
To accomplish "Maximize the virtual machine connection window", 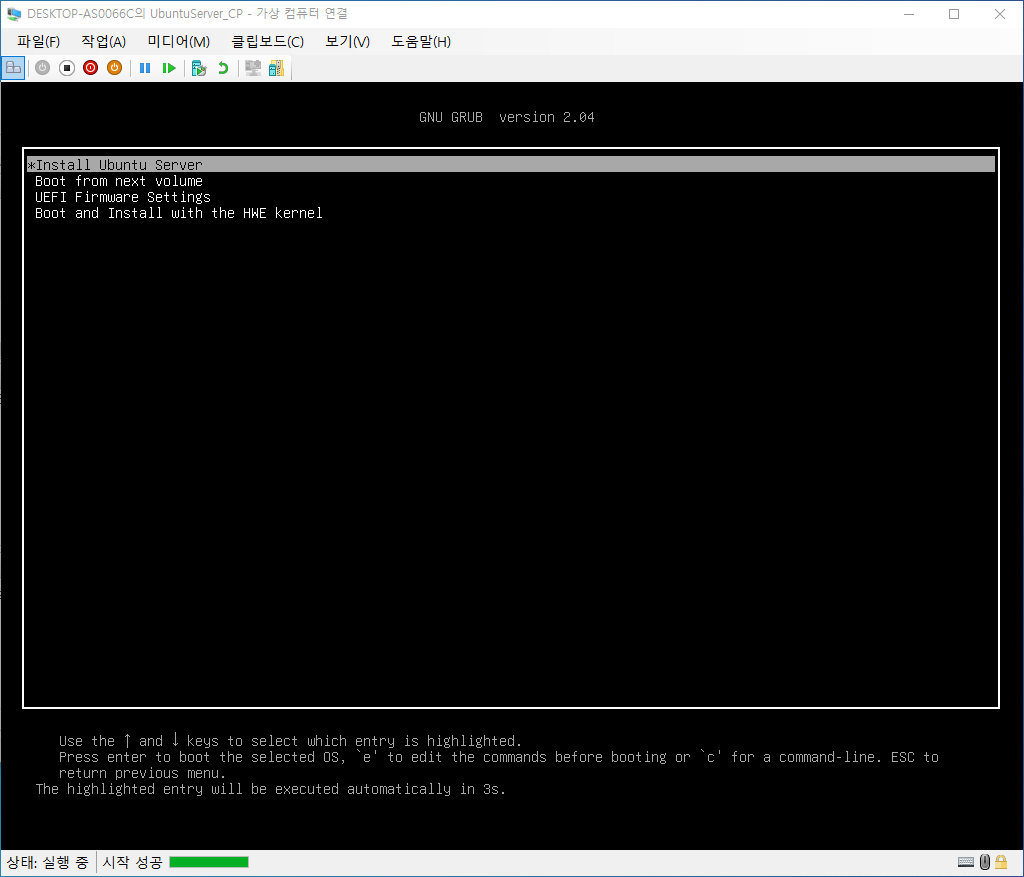I will point(954,14).
